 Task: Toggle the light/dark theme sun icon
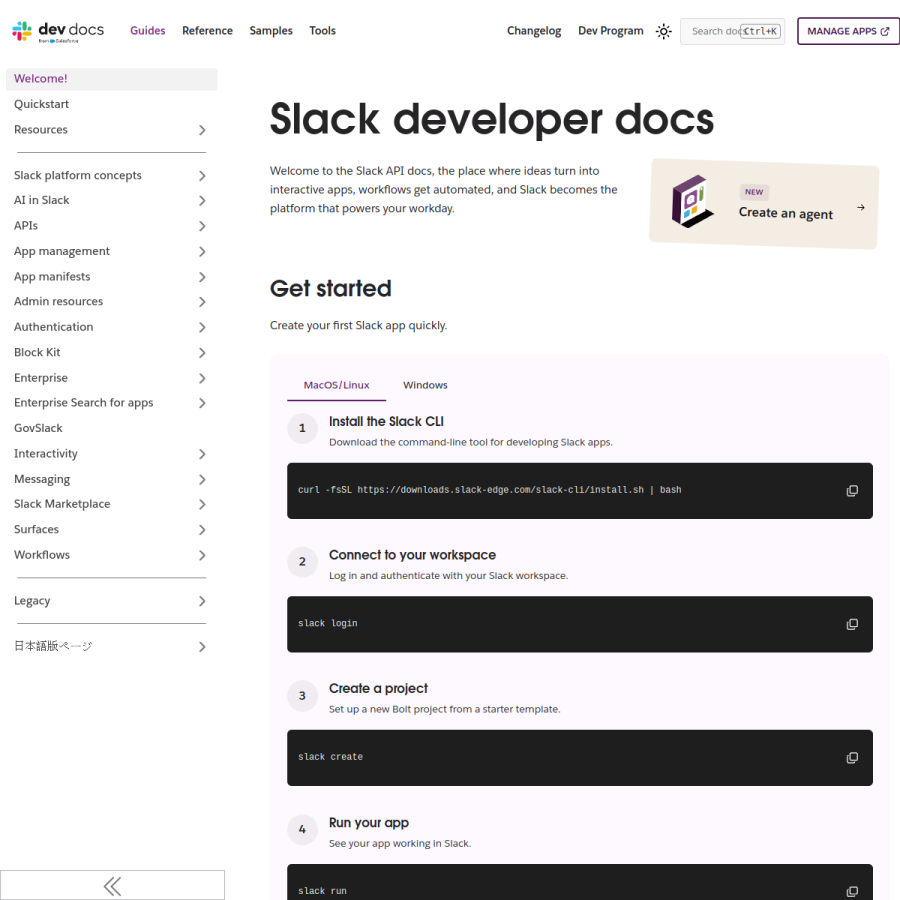click(x=664, y=31)
